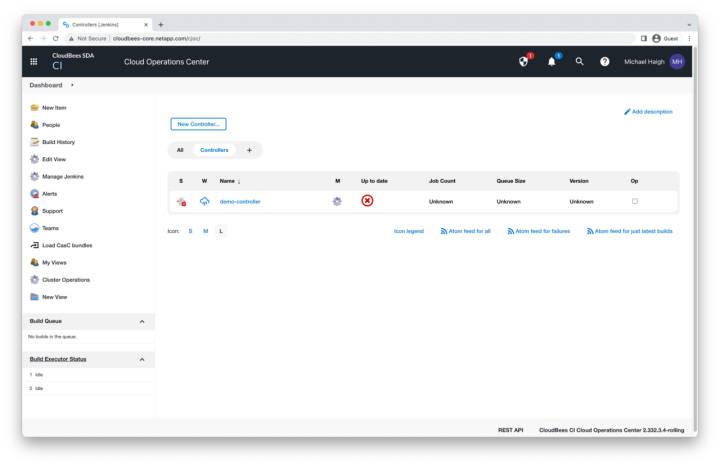Screen dimensions: 720x467
Task: Add a new view tab with plus
Action: 249,150
